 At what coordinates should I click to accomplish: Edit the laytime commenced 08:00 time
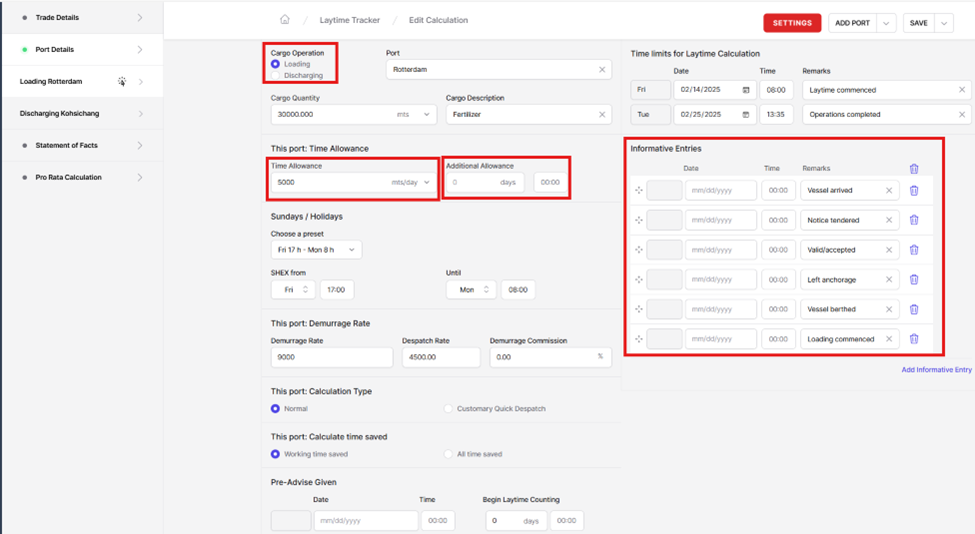tap(776, 90)
